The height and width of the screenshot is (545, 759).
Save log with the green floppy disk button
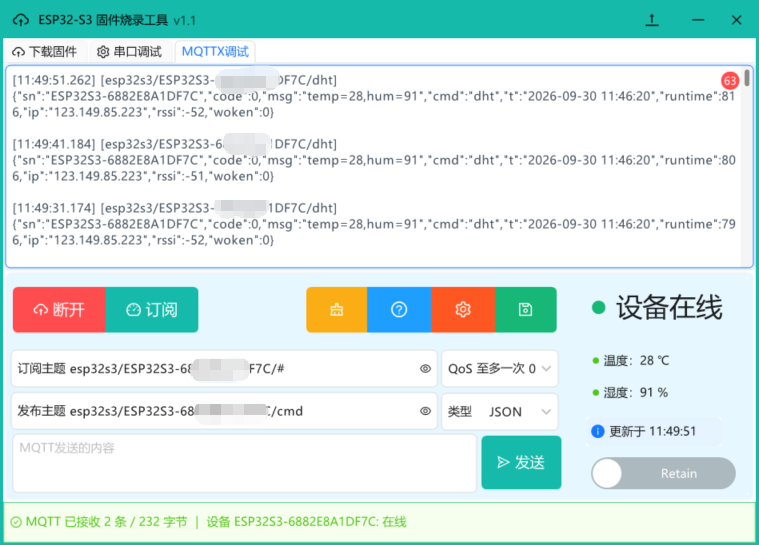click(x=526, y=309)
